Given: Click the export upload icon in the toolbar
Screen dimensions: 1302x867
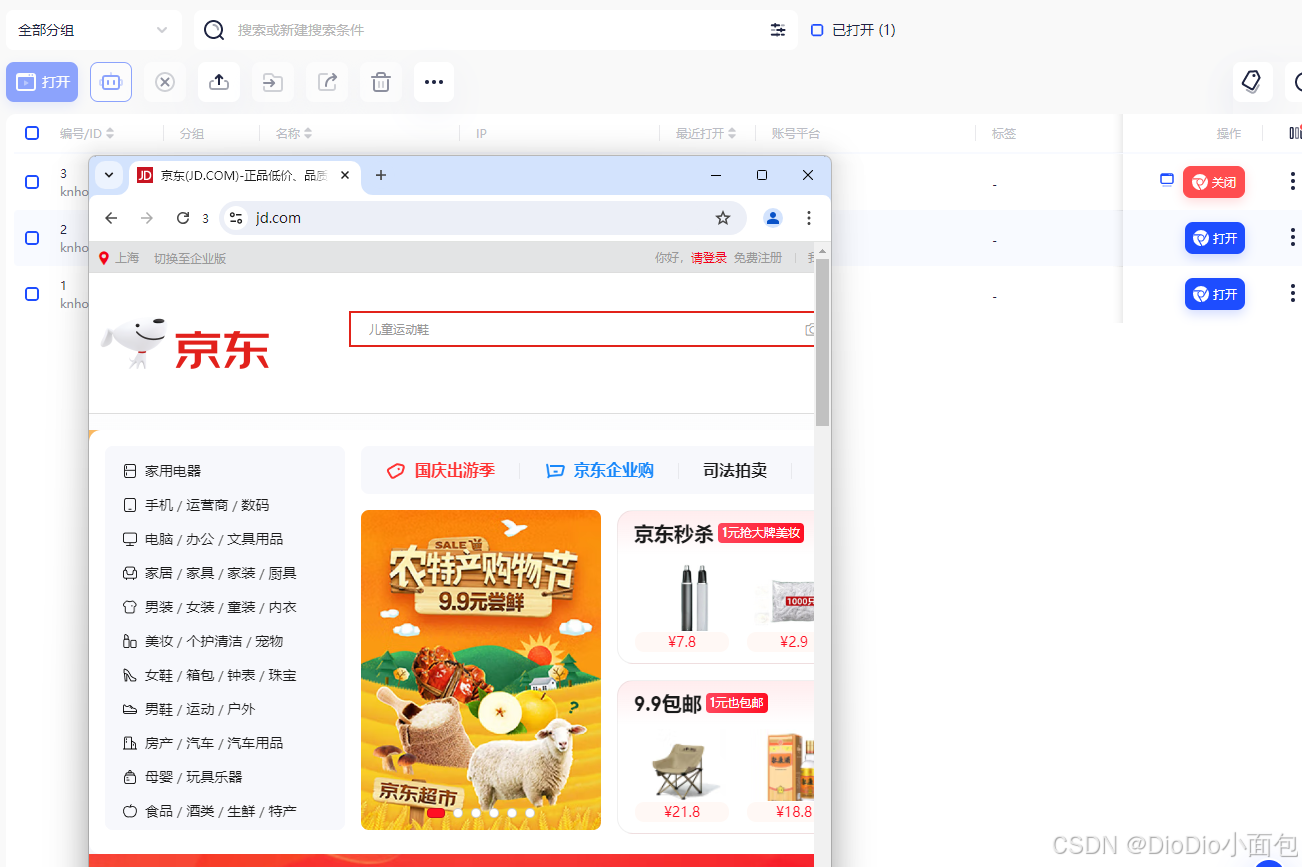Looking at the screenshot, I should click(218, 82).
